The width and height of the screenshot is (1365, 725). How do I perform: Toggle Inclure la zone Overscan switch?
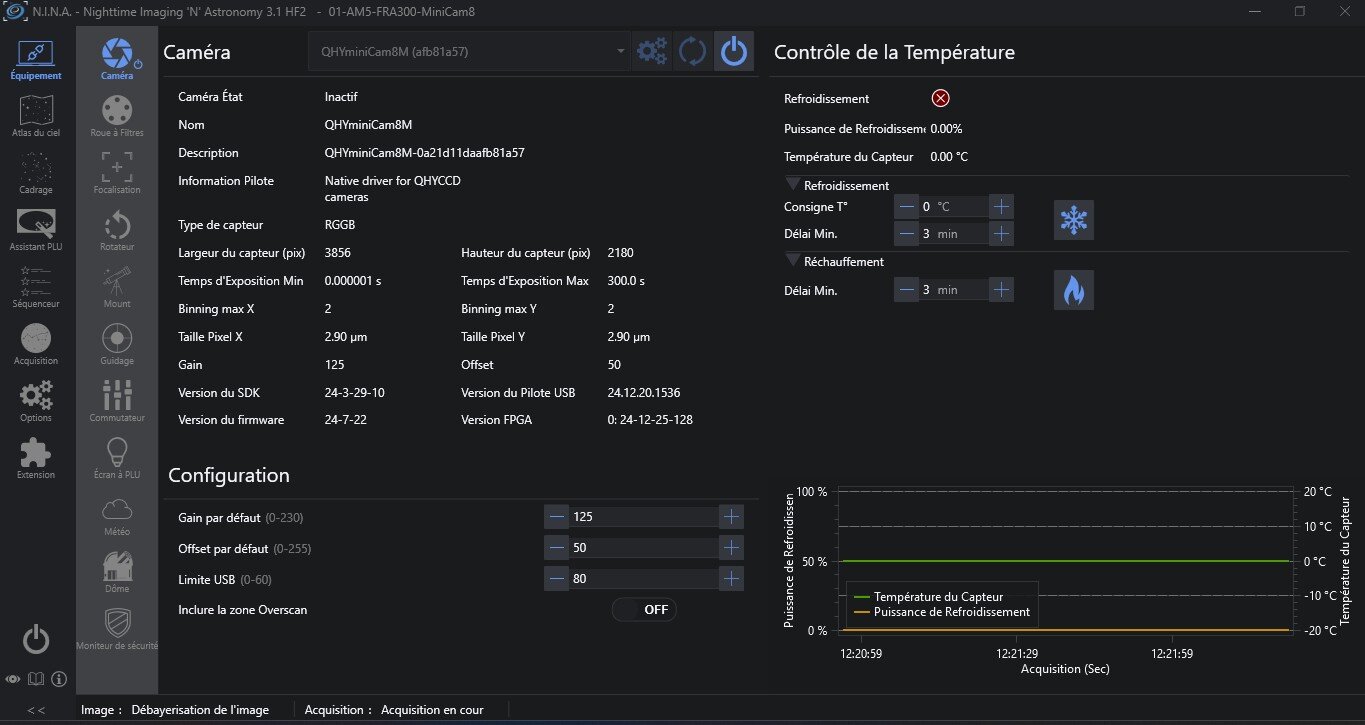click(x=644, y=609)
